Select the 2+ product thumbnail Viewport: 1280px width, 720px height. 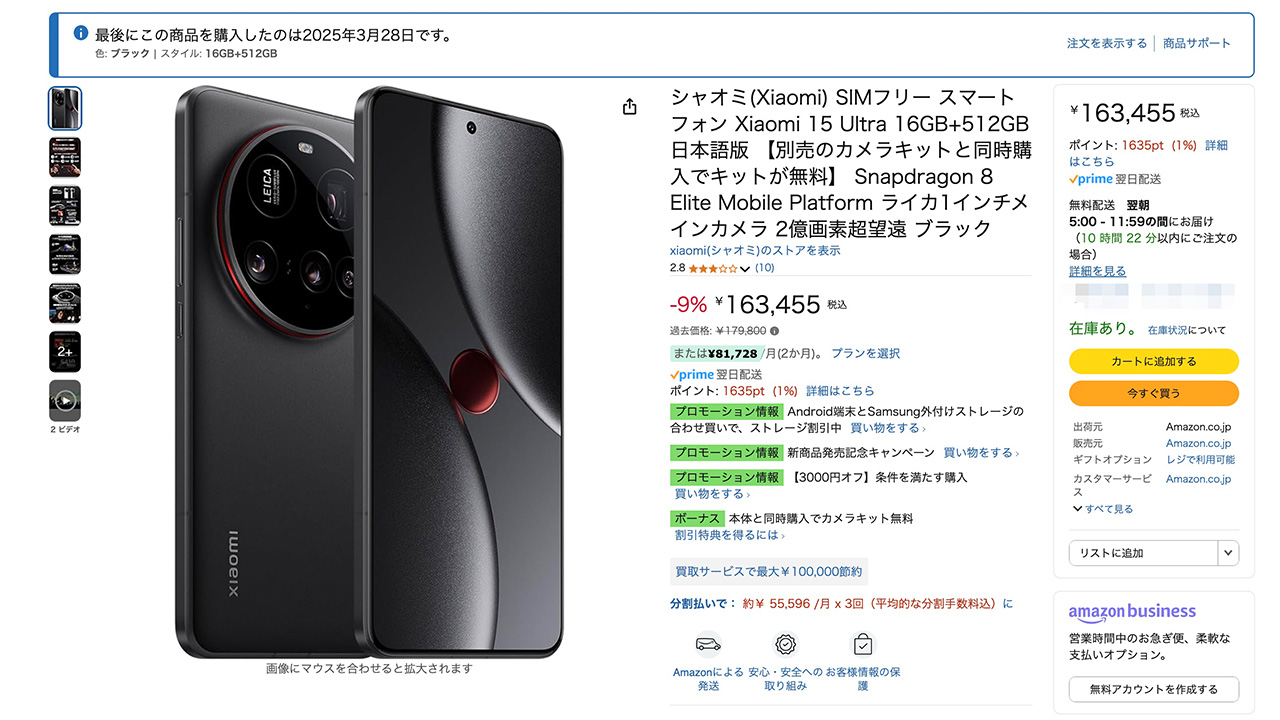pyautogui.click(x=65, y=352)
